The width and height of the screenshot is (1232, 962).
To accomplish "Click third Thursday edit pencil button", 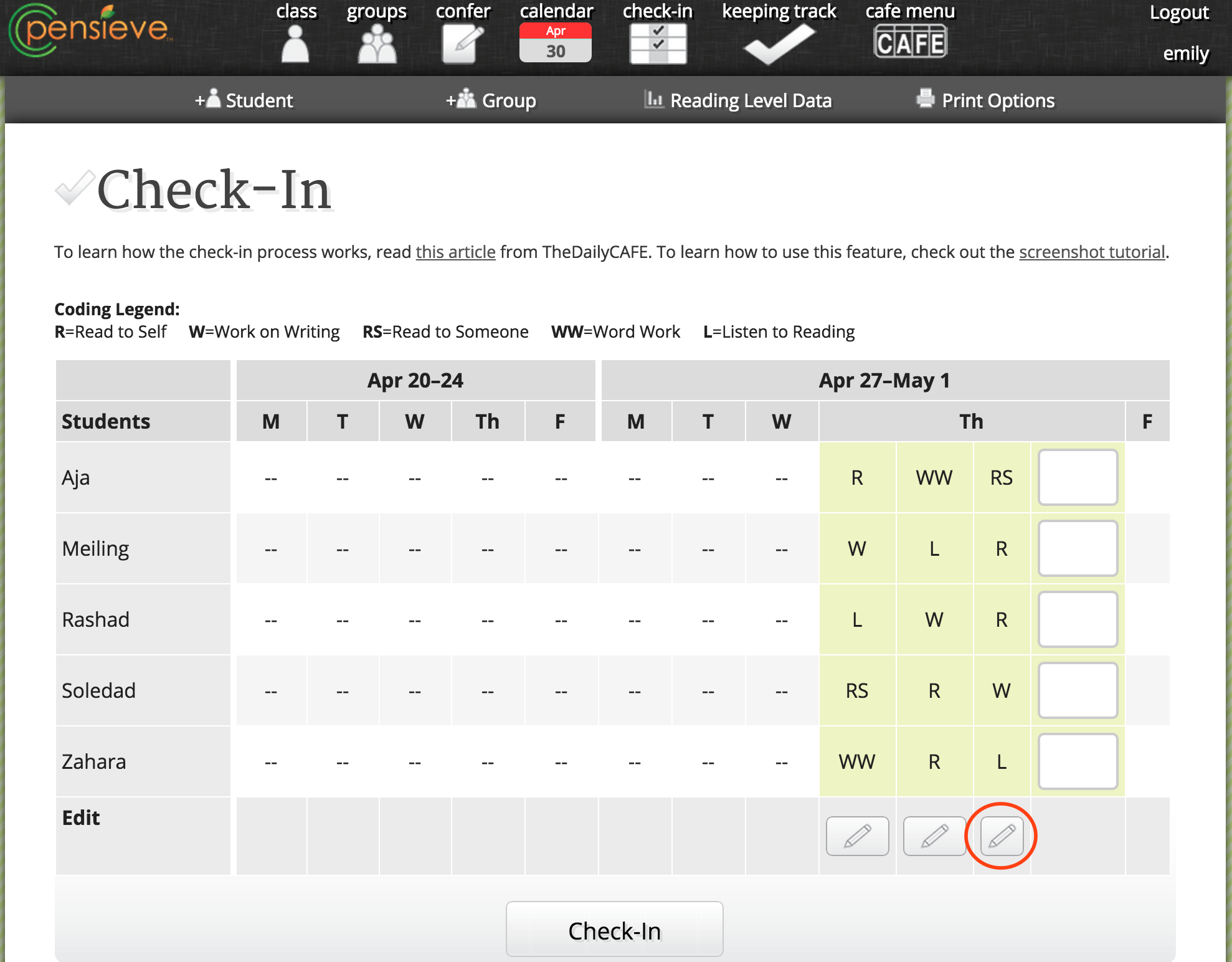I will [x=1002, y=836].
